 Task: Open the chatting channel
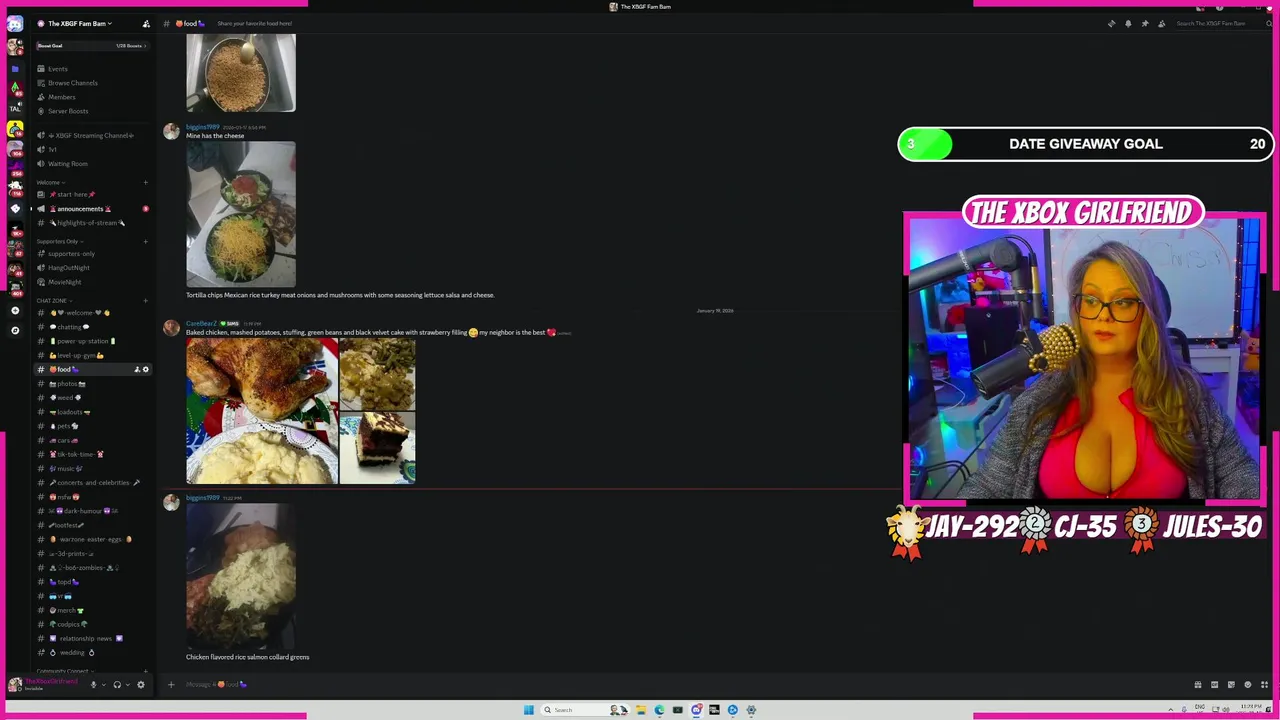click(x=92, y=327)
